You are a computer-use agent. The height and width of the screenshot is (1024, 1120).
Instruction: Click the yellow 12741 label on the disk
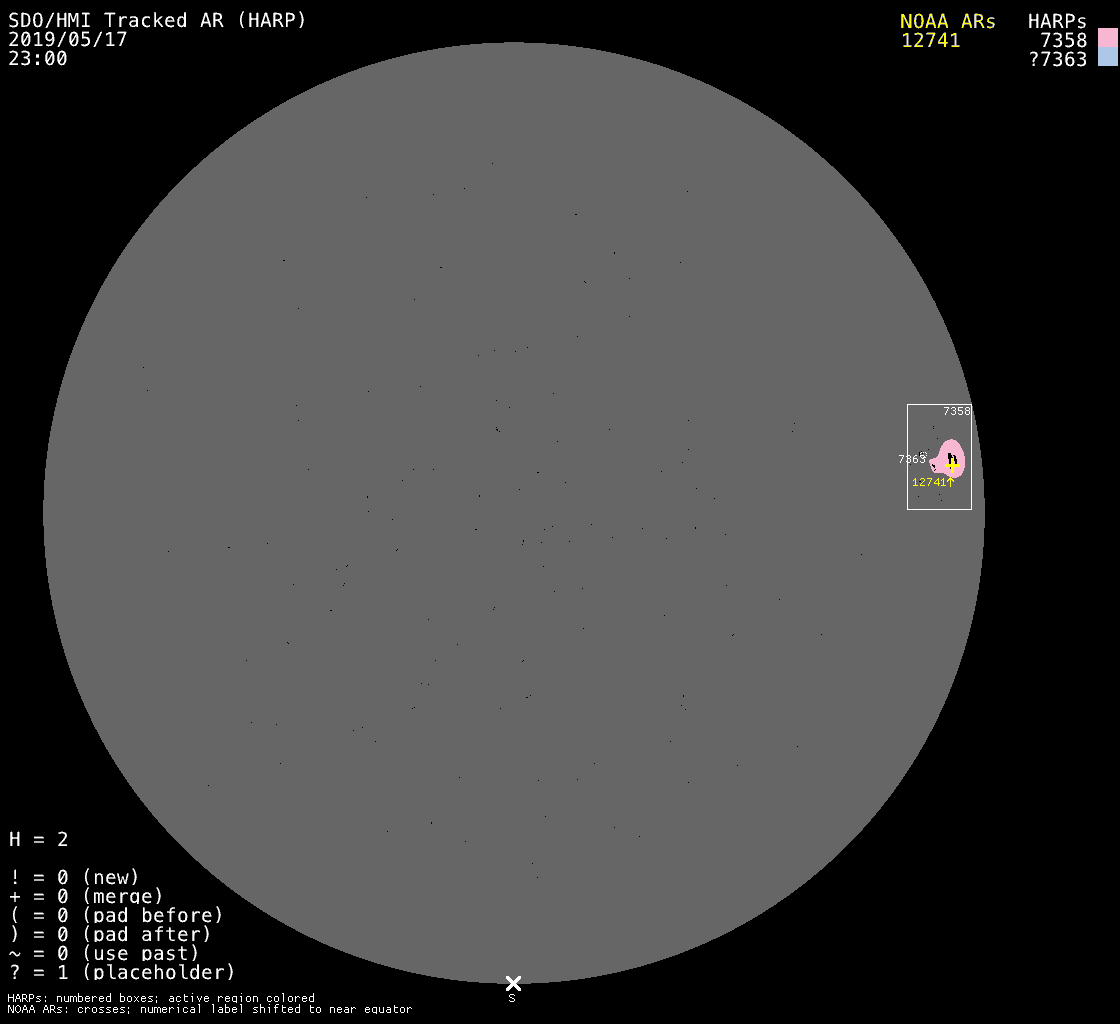pyautogui.click(x=928, y=482)
